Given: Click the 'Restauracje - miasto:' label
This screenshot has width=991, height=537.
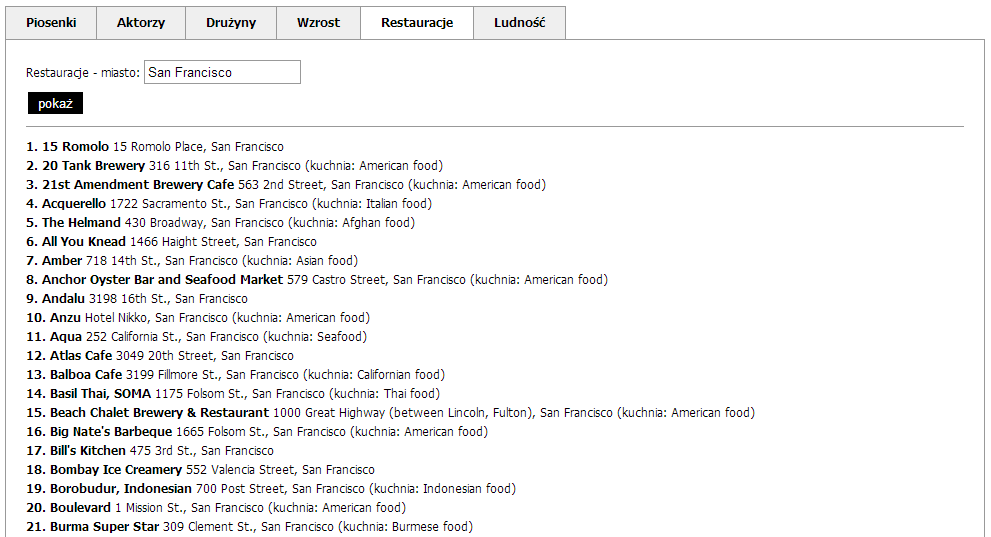Looking at the screenshot, I should [83, 73].
